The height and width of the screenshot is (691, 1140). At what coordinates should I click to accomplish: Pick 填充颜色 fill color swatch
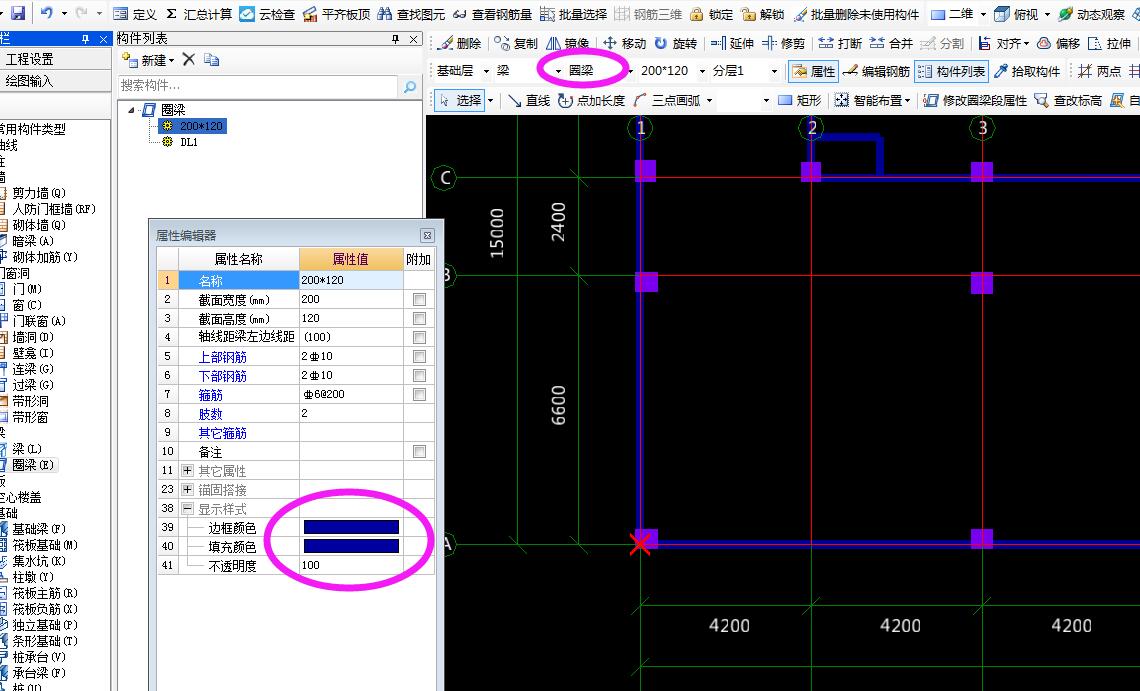coord(351,546)
